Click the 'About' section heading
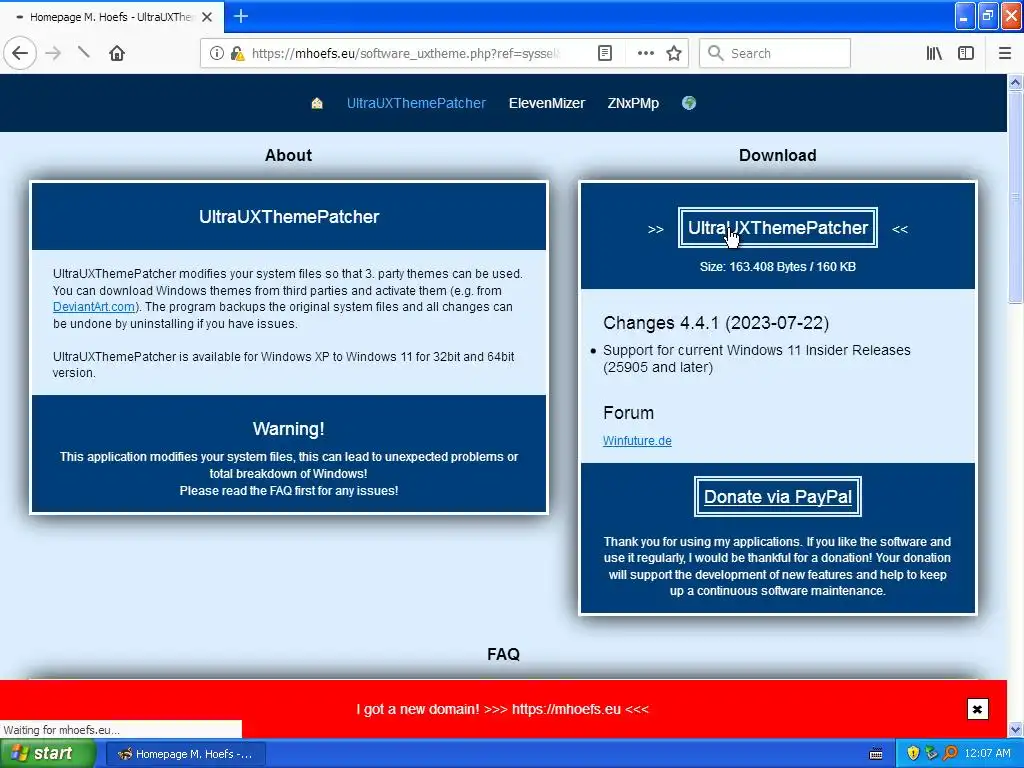 pos(288,155)
